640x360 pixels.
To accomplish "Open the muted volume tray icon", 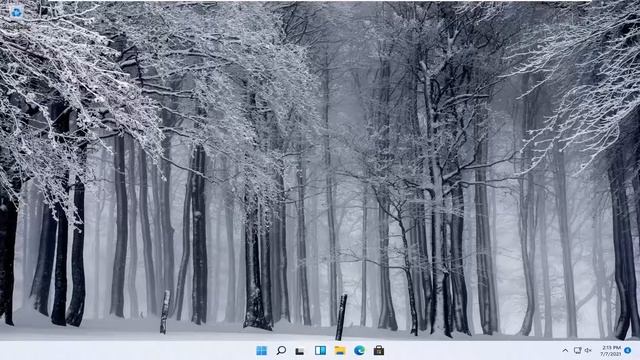I will (x=588, y=350).
